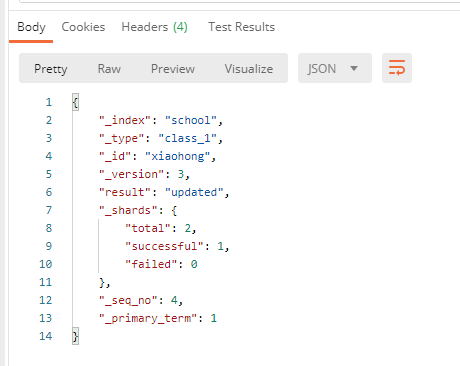
Task: Select the Visualize view mode
Action: pos(249,69)
